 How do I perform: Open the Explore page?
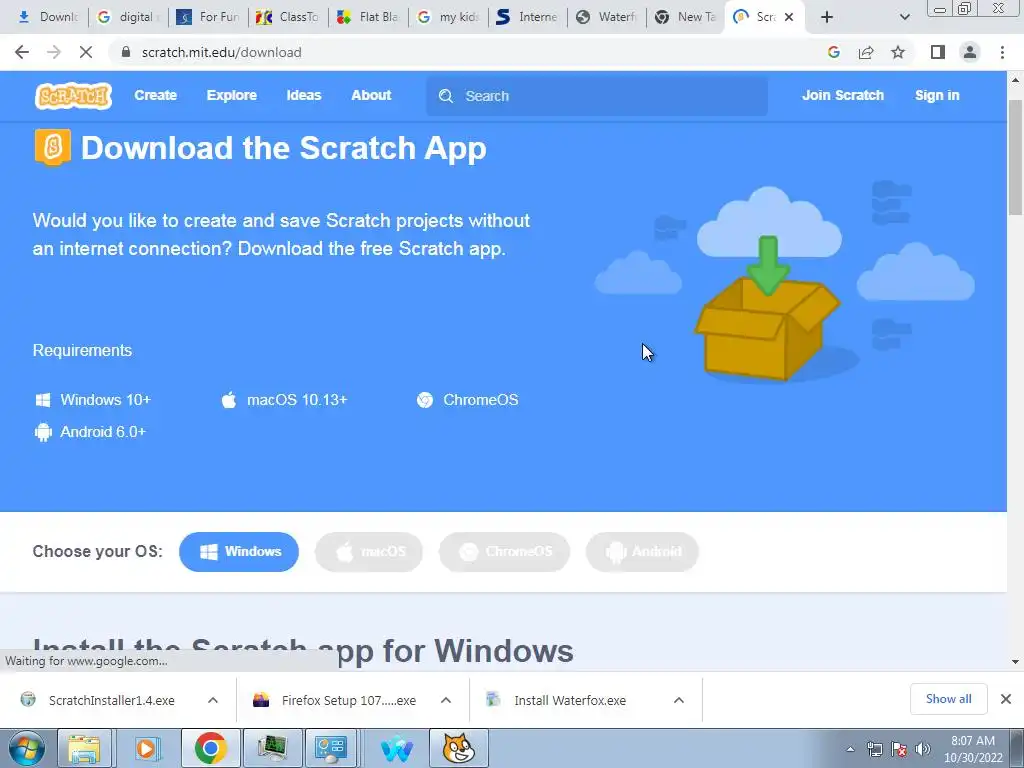[232, 95]
